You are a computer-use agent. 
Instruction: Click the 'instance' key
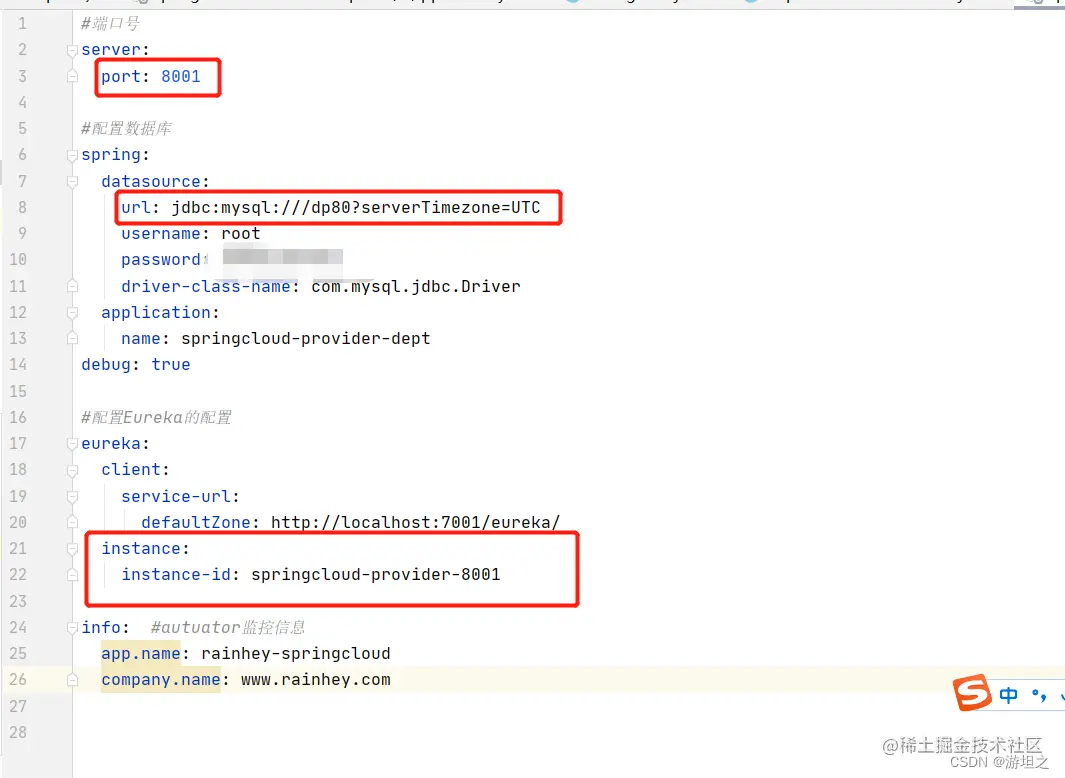tap(141, 549)
